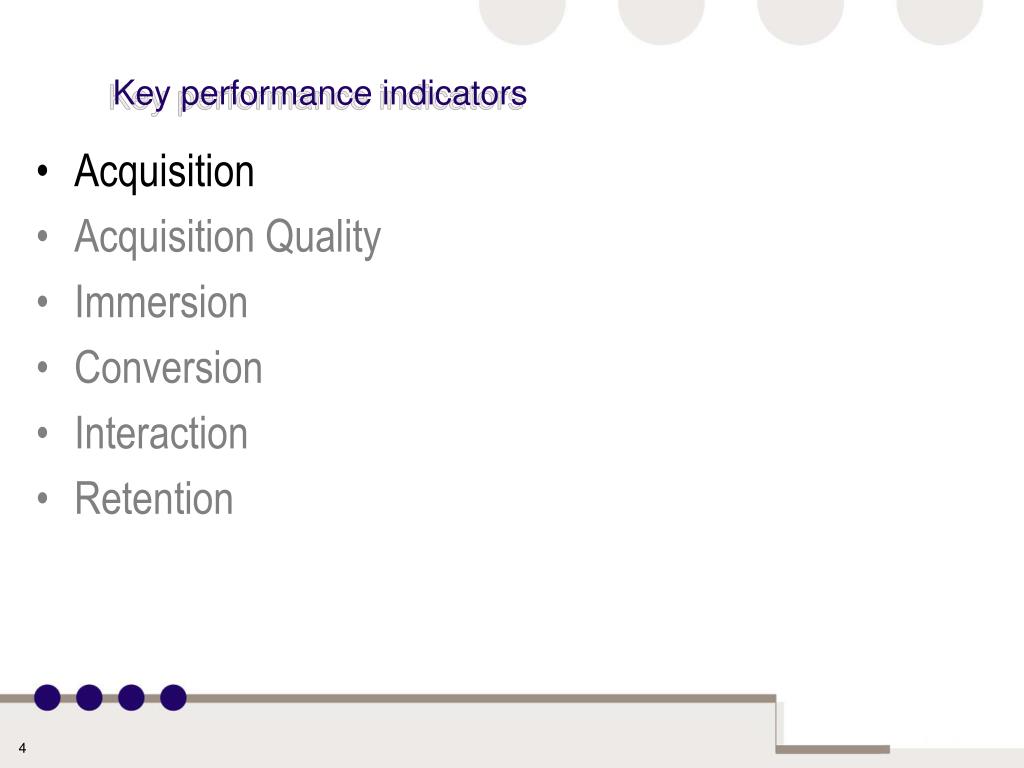Click the second purple dot in footer
The image size is (1024, 768).
(x=89, y=697)
